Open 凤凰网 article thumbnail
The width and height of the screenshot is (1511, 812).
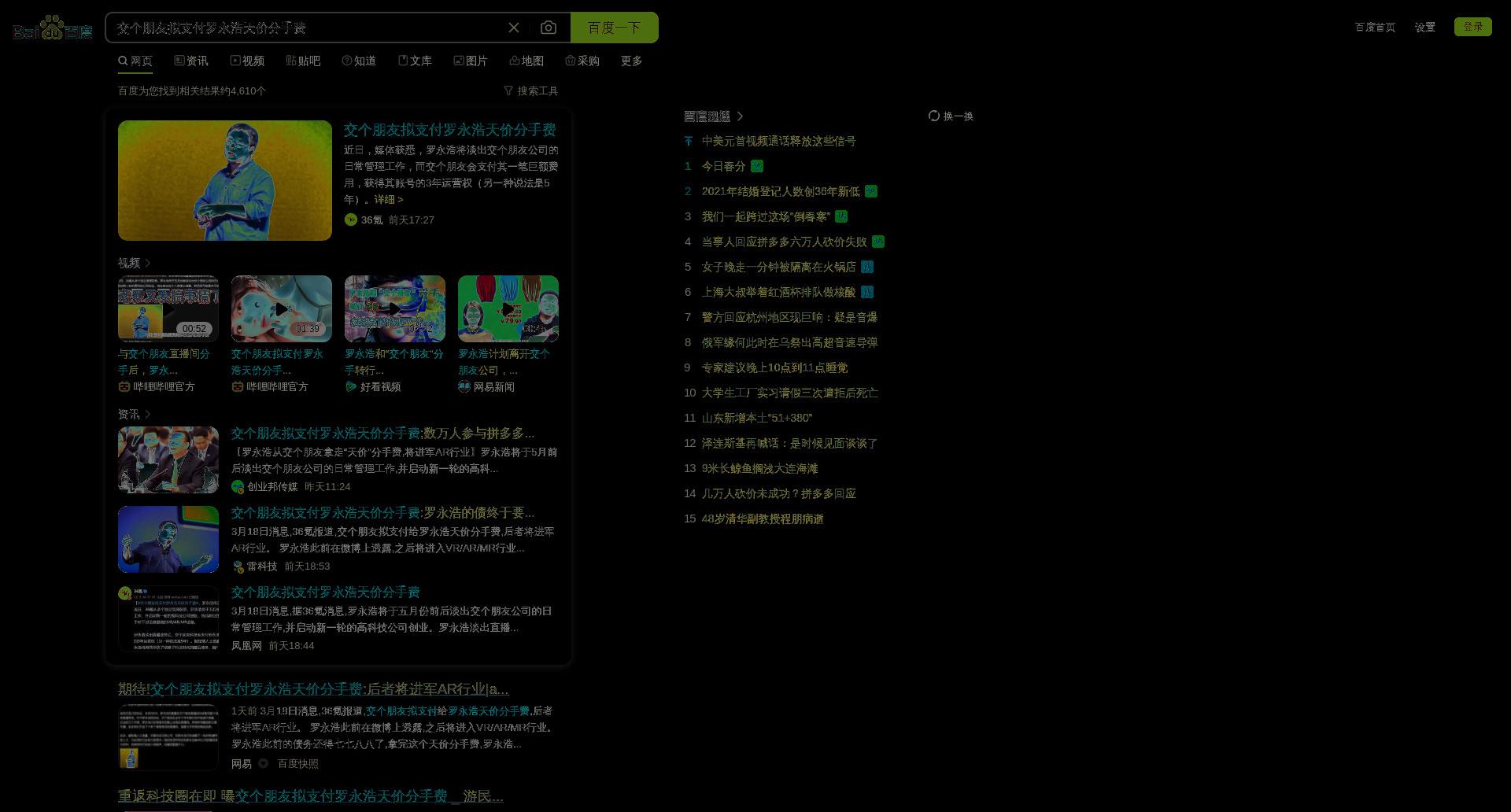click(x=168, y=618)
